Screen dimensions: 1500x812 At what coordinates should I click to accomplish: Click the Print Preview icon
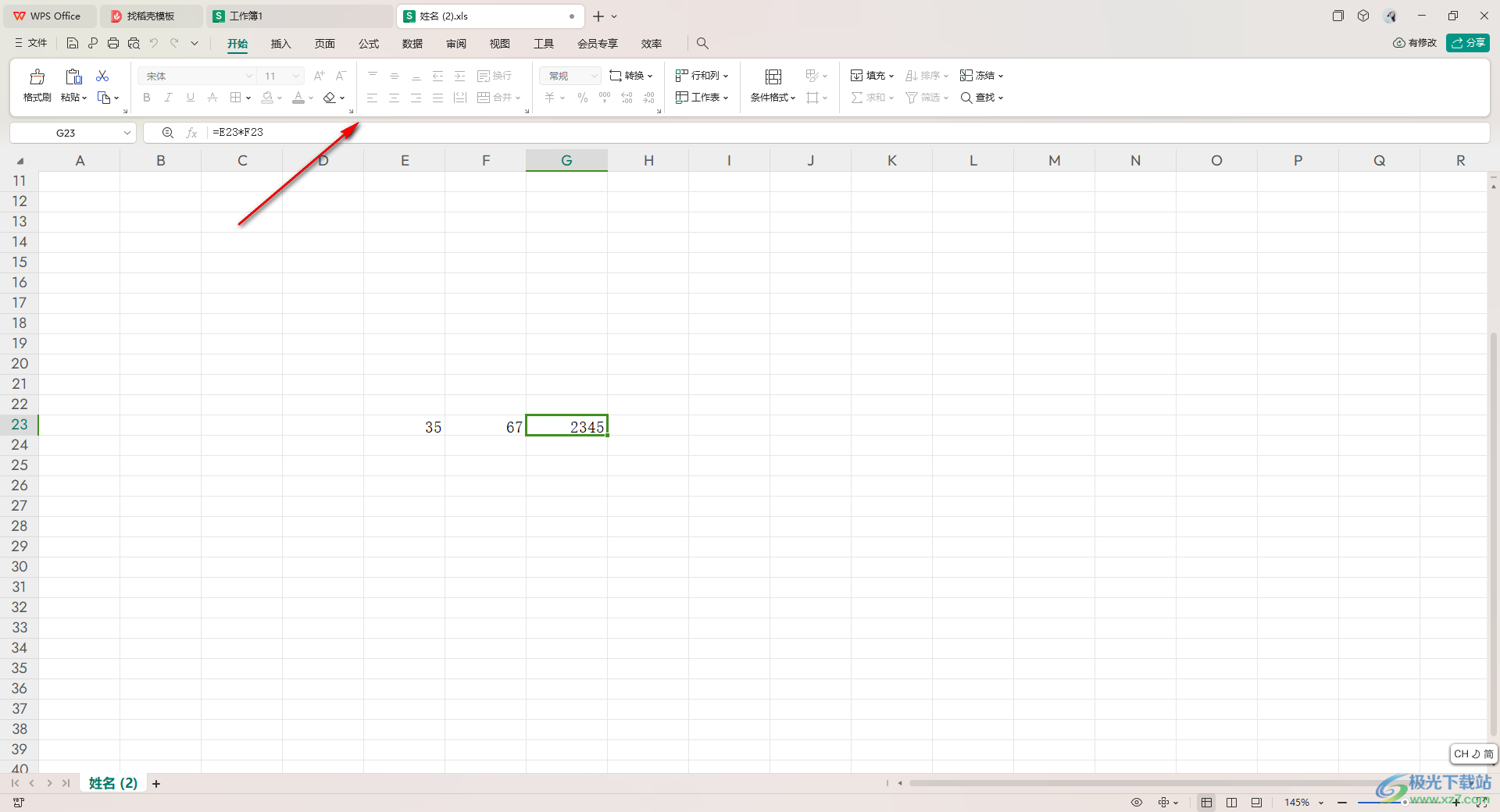(134, 44)
